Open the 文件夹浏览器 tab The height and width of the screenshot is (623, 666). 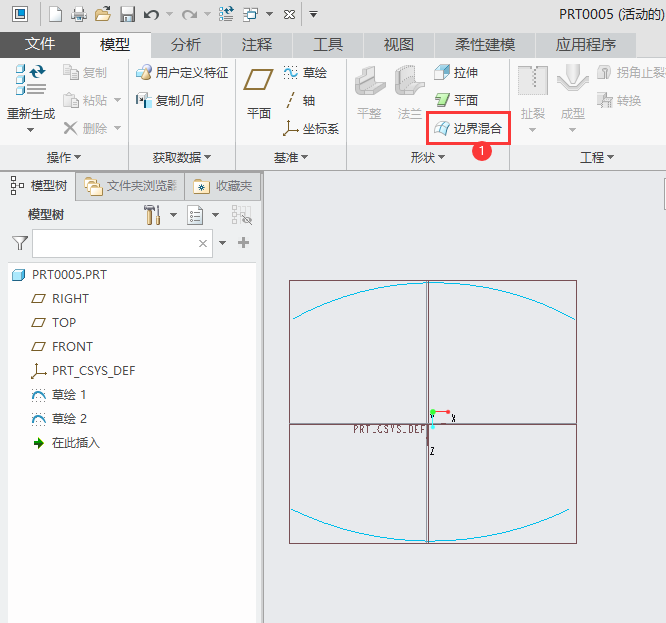130,186
